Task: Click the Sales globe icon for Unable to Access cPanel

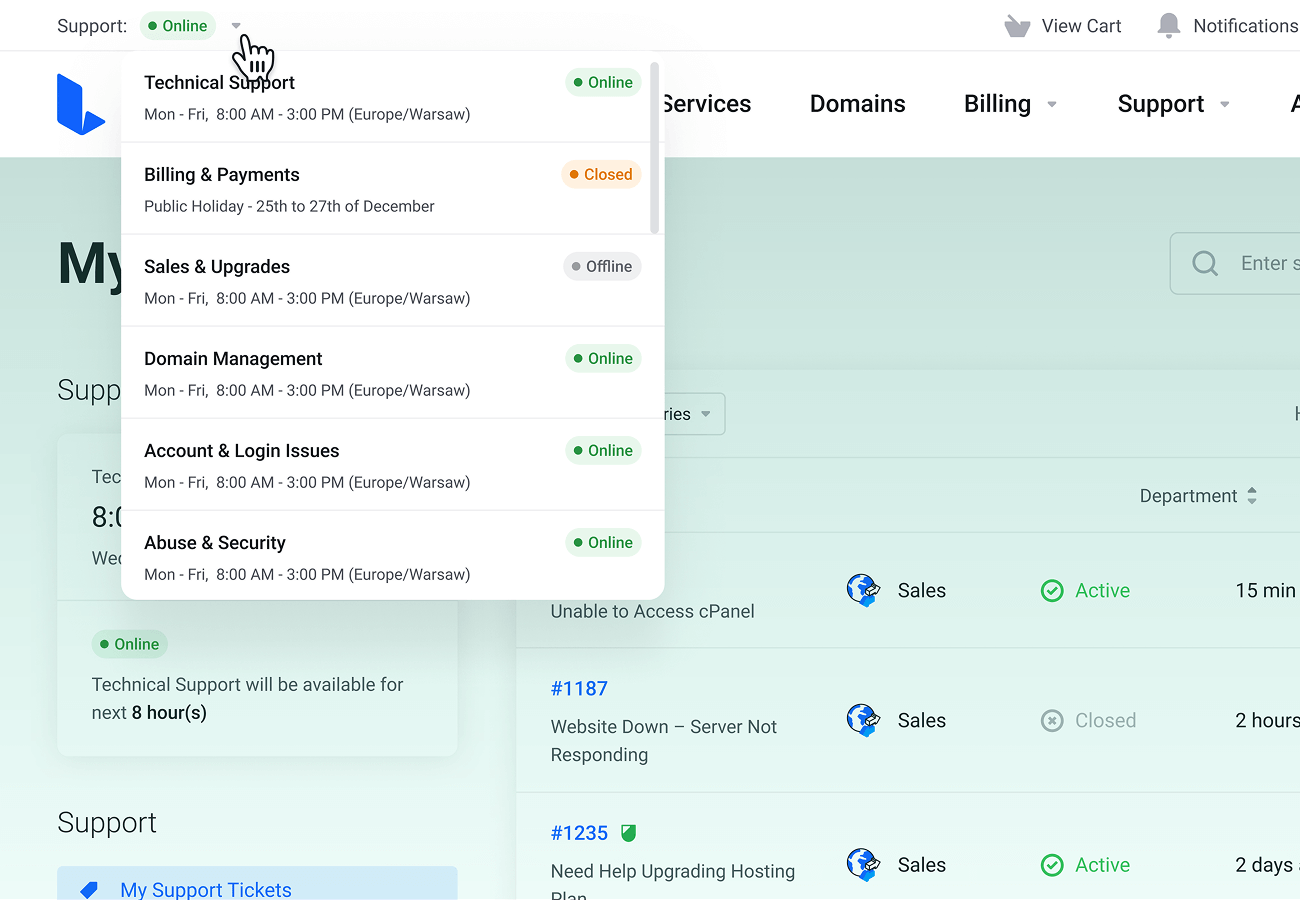Action: point(862,590)
